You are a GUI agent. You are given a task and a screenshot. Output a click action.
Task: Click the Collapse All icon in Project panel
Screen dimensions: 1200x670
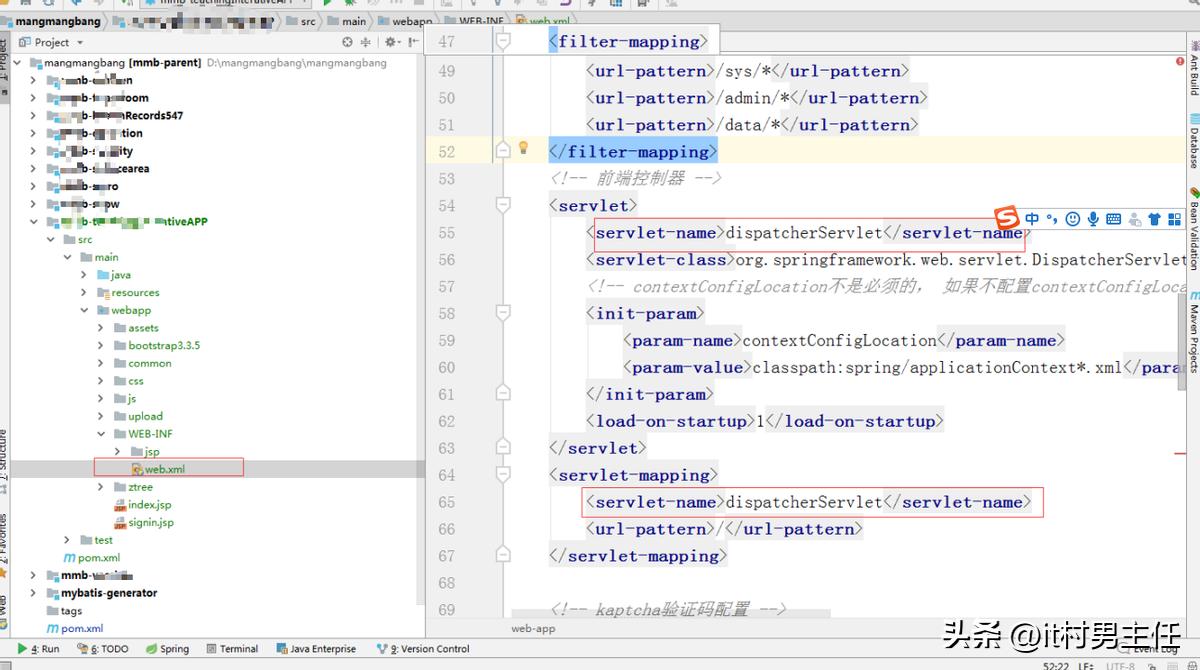tap(366, 42)
